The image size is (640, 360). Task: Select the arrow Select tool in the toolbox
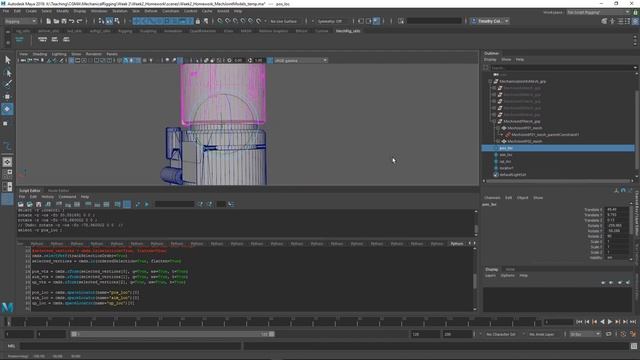click(x=7, y=60)
